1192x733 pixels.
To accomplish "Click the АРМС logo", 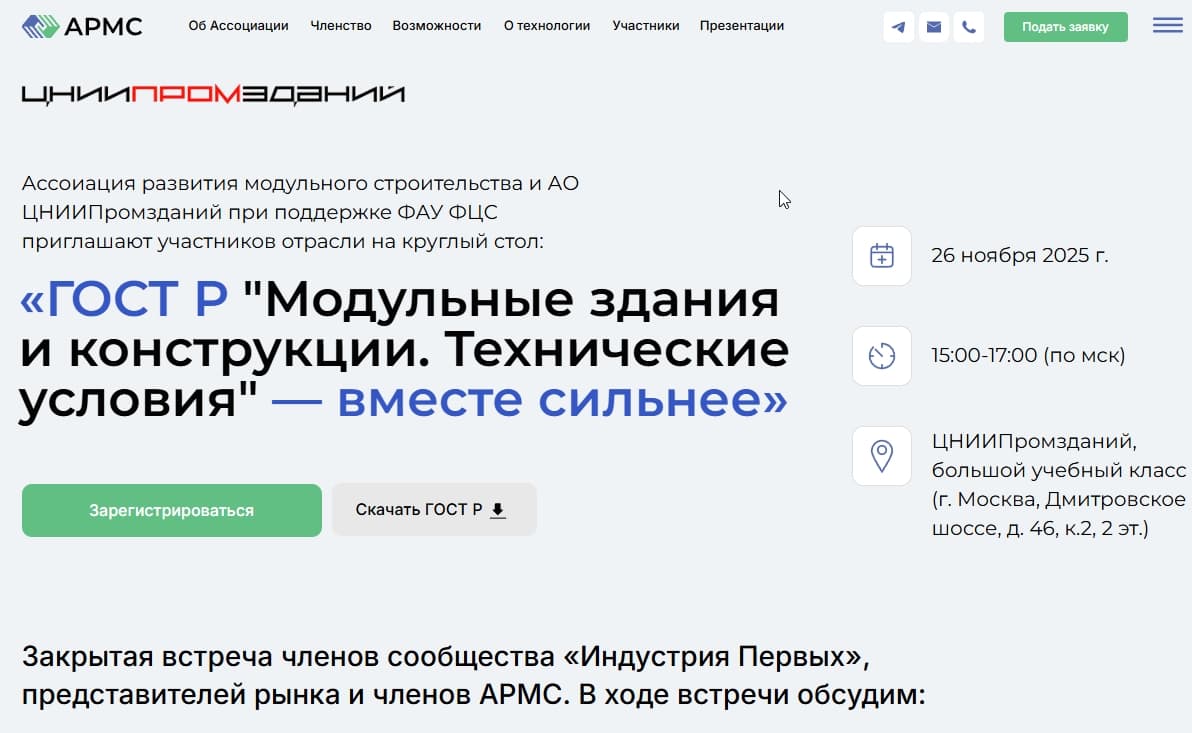I will point(82,27).
